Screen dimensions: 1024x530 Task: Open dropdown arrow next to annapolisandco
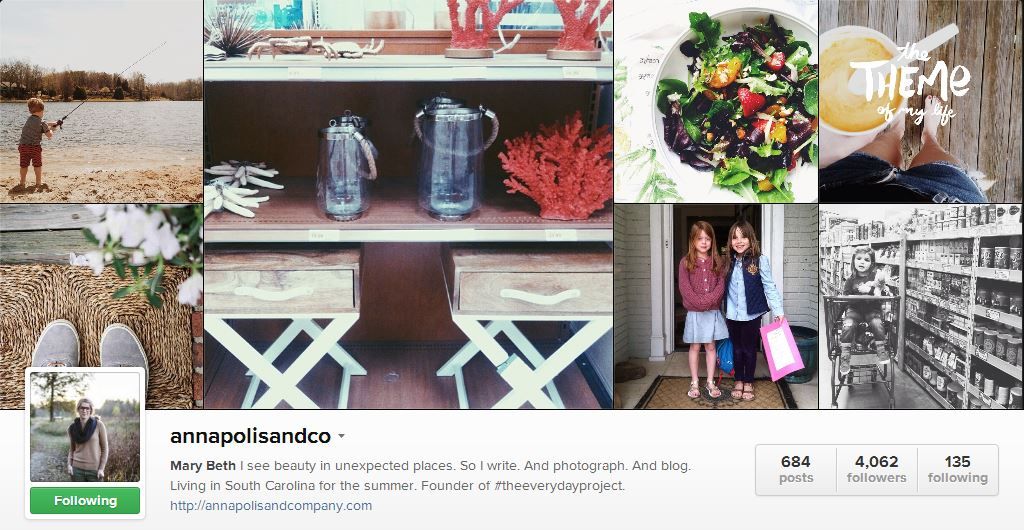pos(341,437)
